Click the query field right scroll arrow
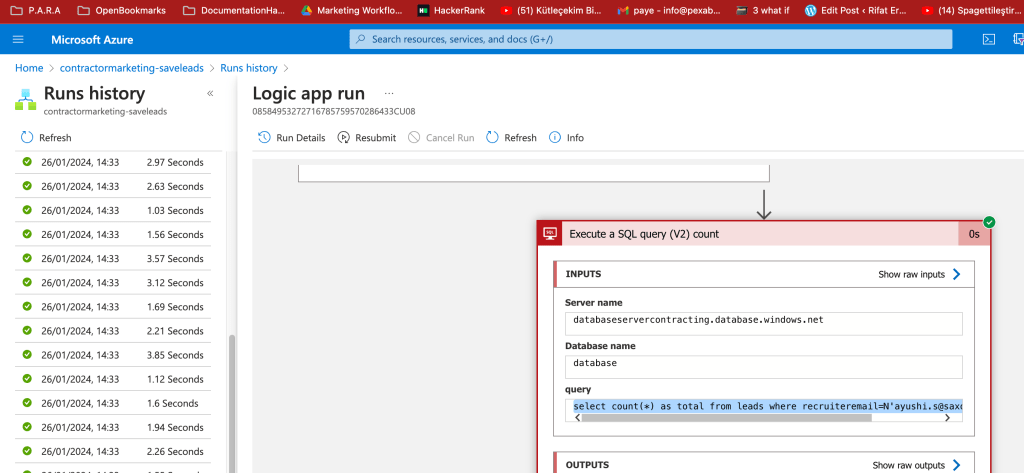This screenshot has width=1024, height=473. tap(947, 417)
